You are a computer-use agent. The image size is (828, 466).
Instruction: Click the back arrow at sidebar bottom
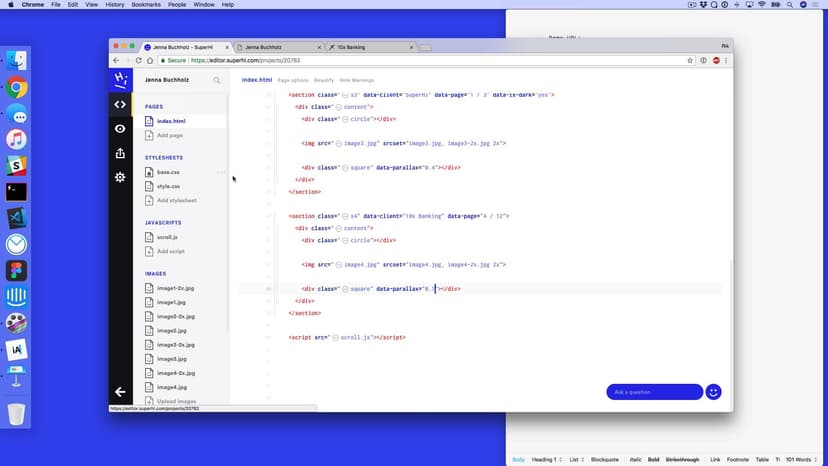click(120, 392)
